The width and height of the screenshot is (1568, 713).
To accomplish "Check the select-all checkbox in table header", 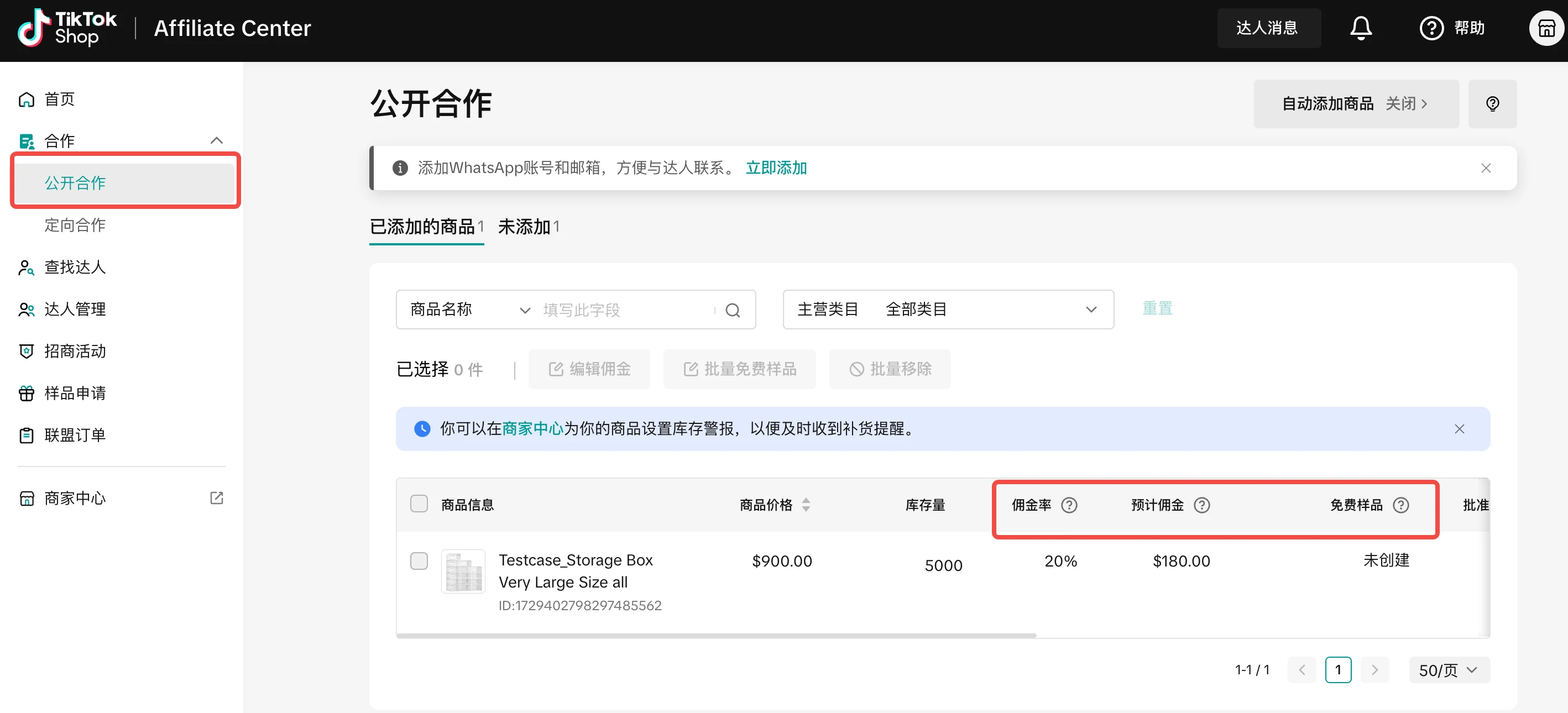I will tap(419, 504).
